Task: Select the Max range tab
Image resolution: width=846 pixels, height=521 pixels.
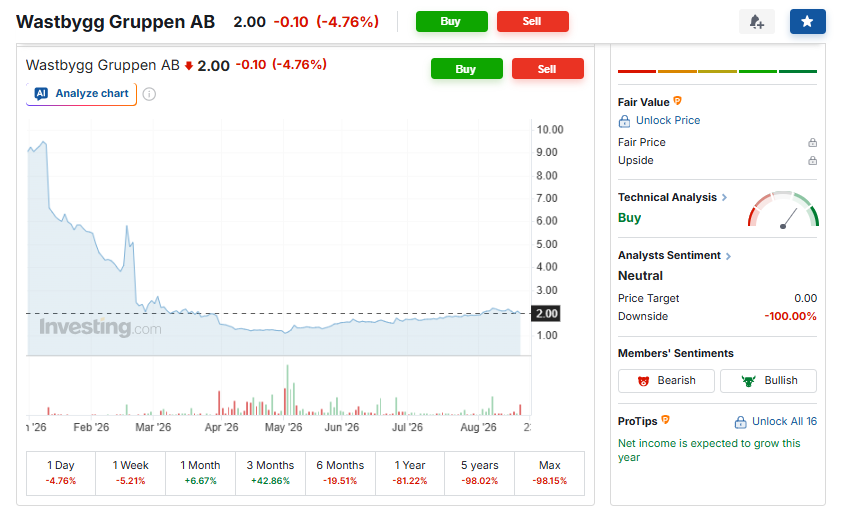Action: [x=550, y=473]
